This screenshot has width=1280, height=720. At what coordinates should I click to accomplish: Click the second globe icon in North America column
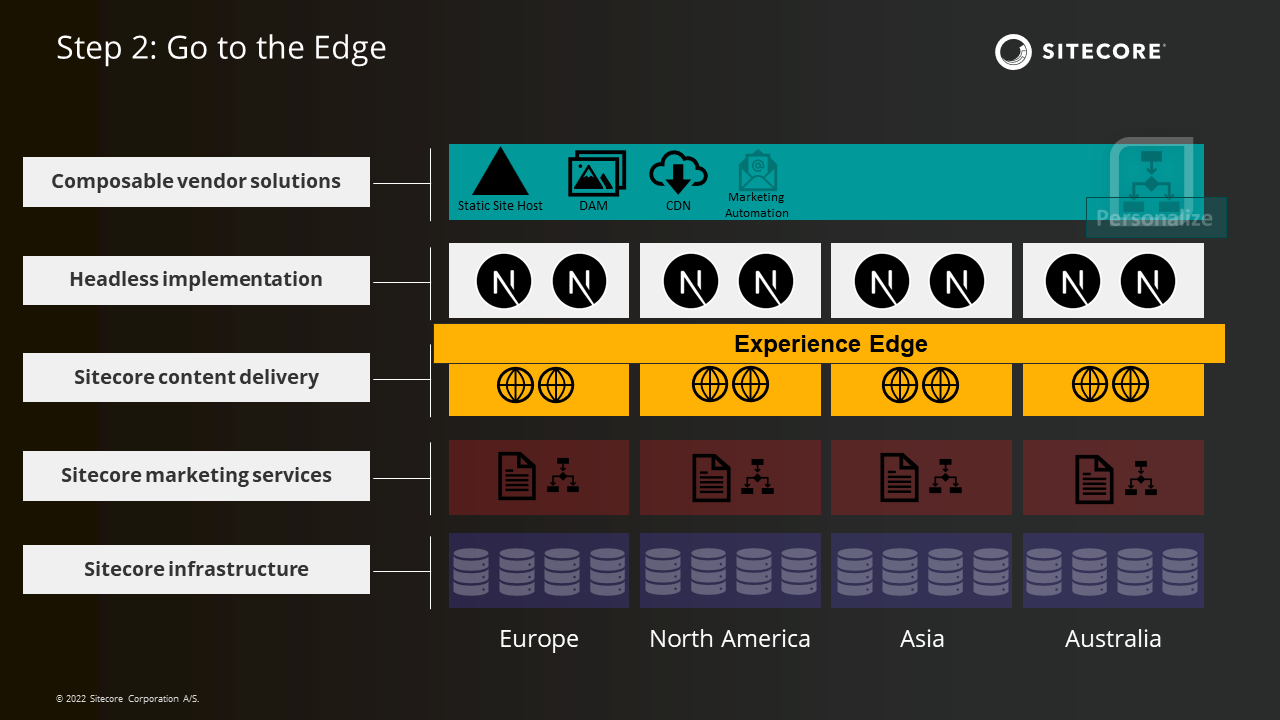pyautogui.click(x=750, y=384)
